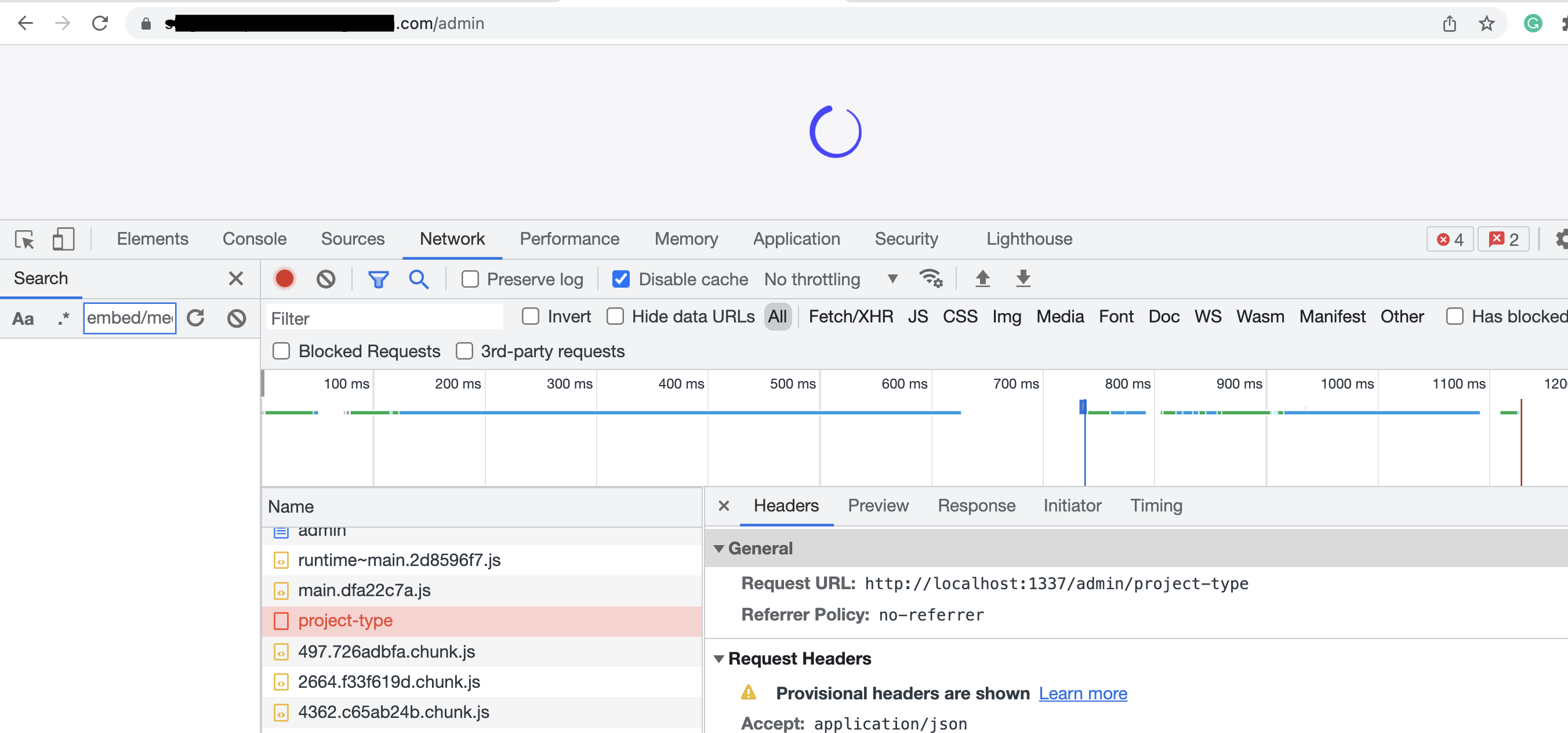
Task: Enable the Preserve log checkbox
Action: (470, 279)
